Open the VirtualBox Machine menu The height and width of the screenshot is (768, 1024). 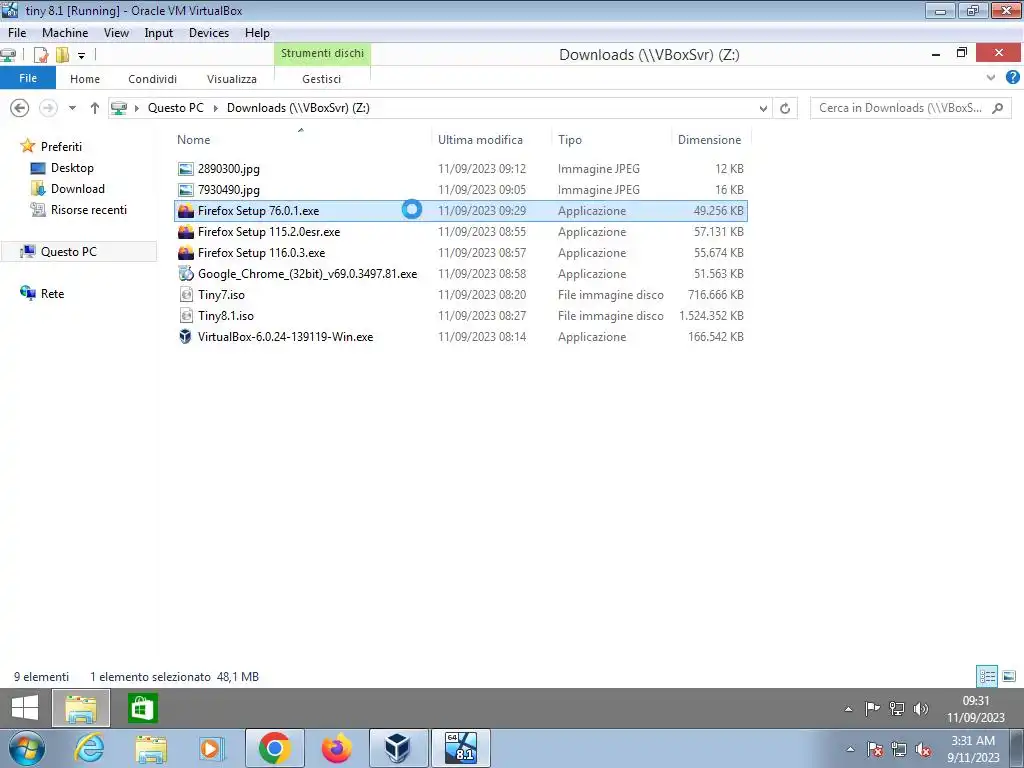pyautogui.click(x=65, y=33)
